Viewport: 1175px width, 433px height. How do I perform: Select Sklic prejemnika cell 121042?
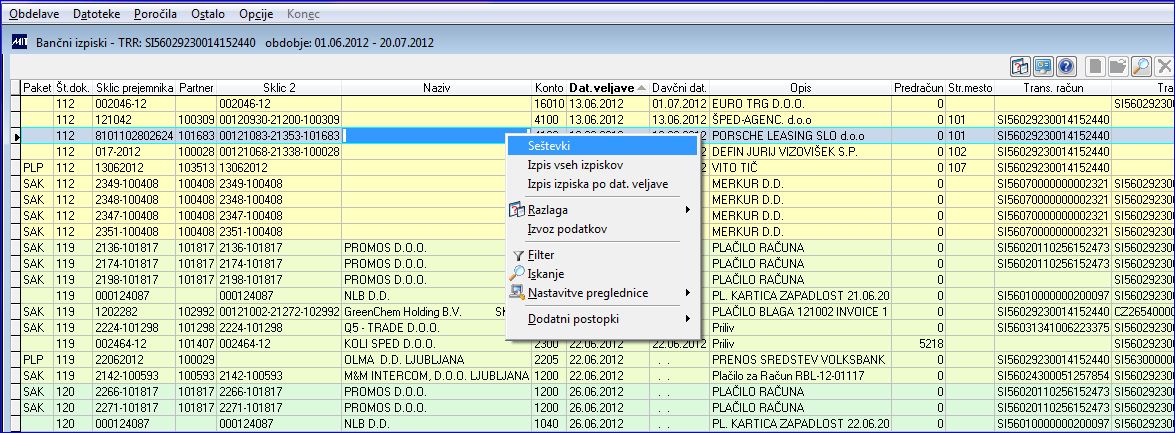pos(134,119)
